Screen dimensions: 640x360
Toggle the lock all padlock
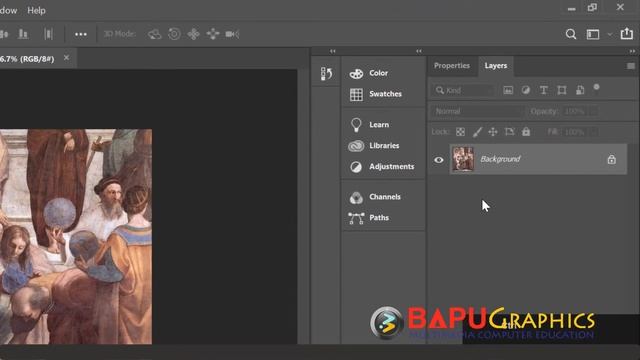[526, 131]
